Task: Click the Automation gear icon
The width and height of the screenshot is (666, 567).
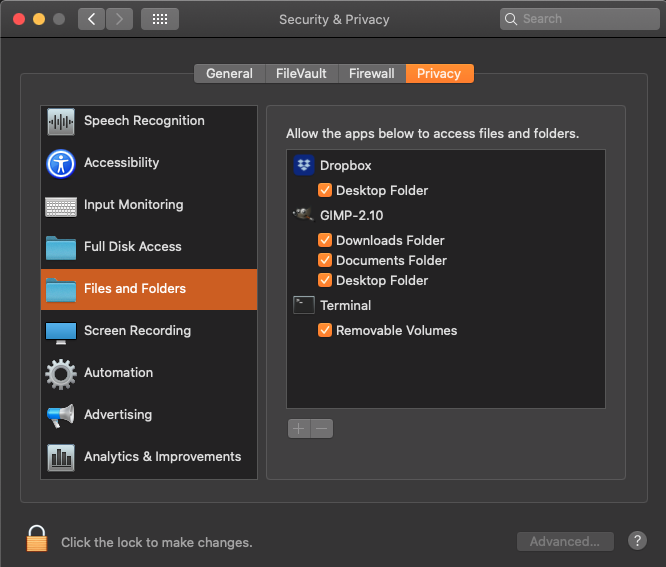Action: (61, 373)
